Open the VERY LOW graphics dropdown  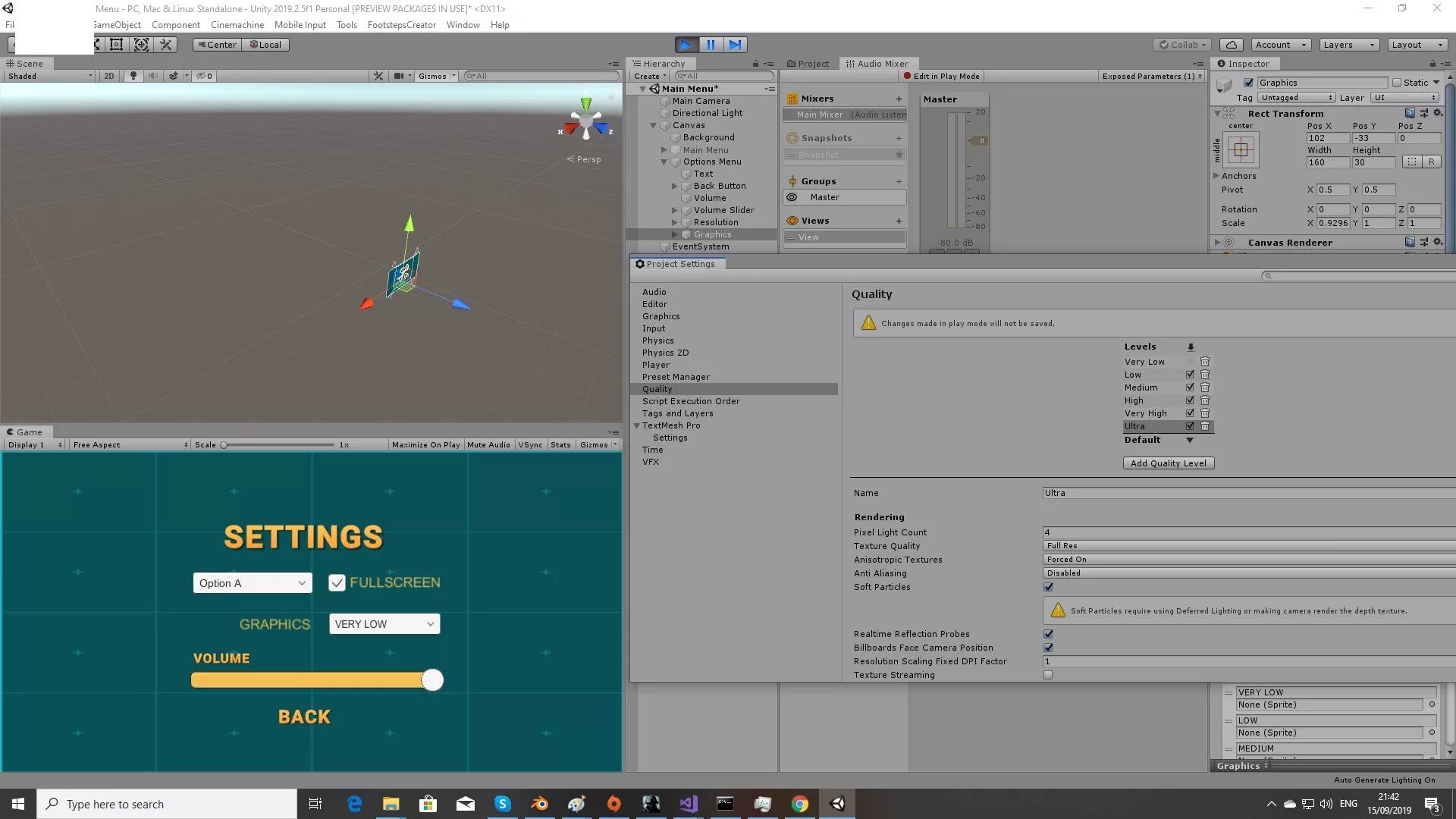384,624
